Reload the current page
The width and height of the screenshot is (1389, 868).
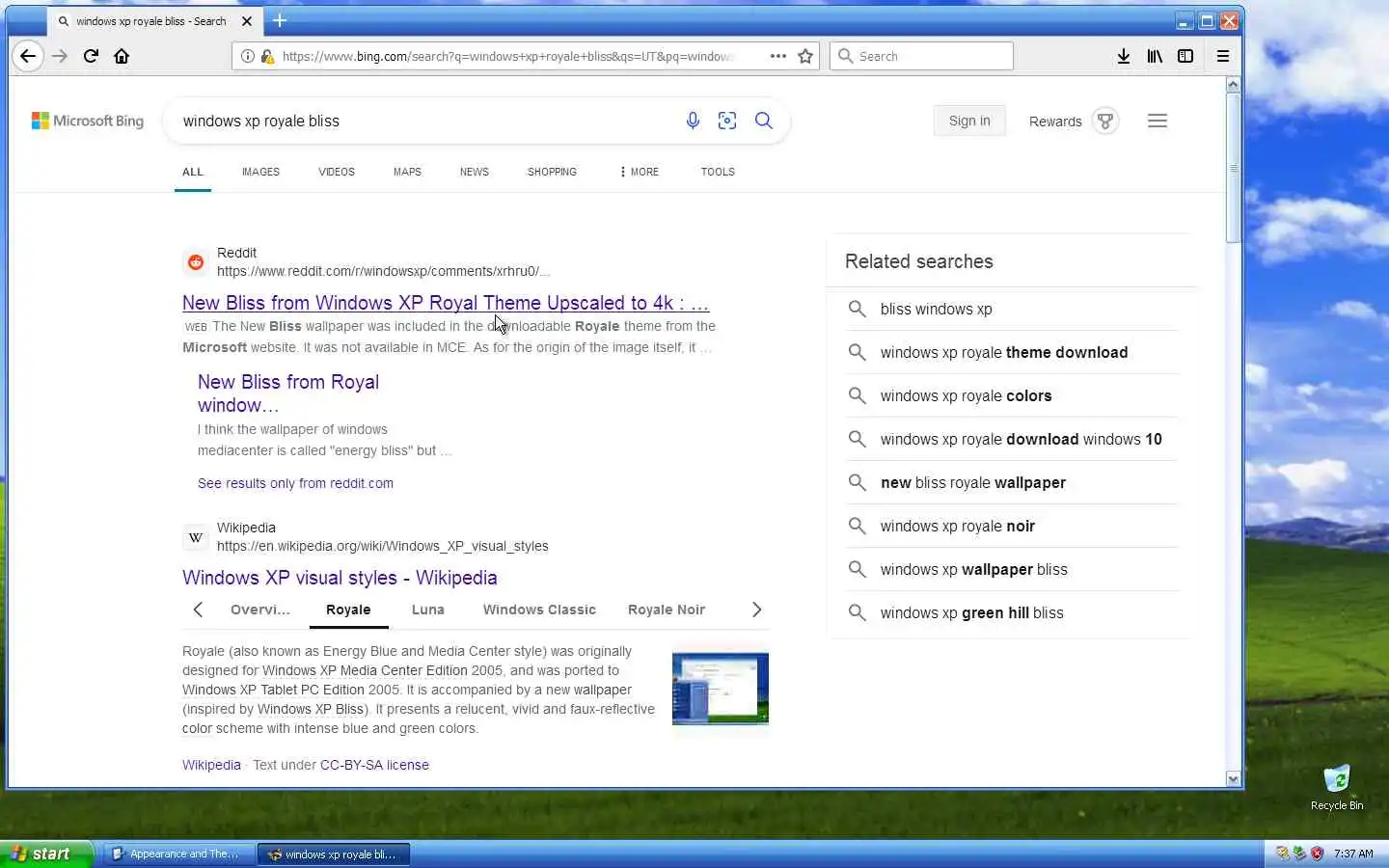91,56
